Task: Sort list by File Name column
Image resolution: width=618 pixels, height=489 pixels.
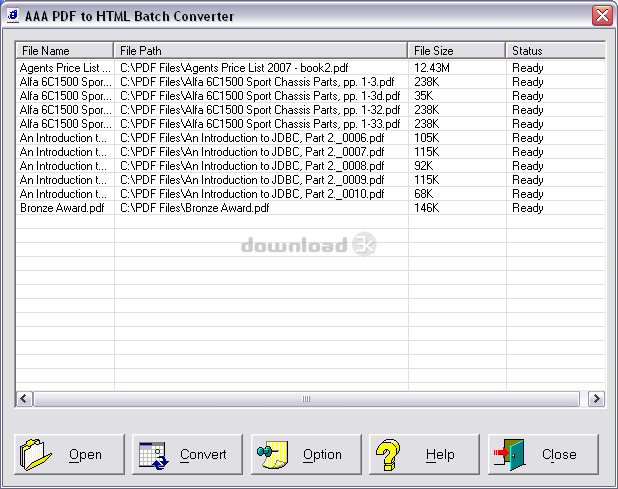Action: tap(64, 50)
